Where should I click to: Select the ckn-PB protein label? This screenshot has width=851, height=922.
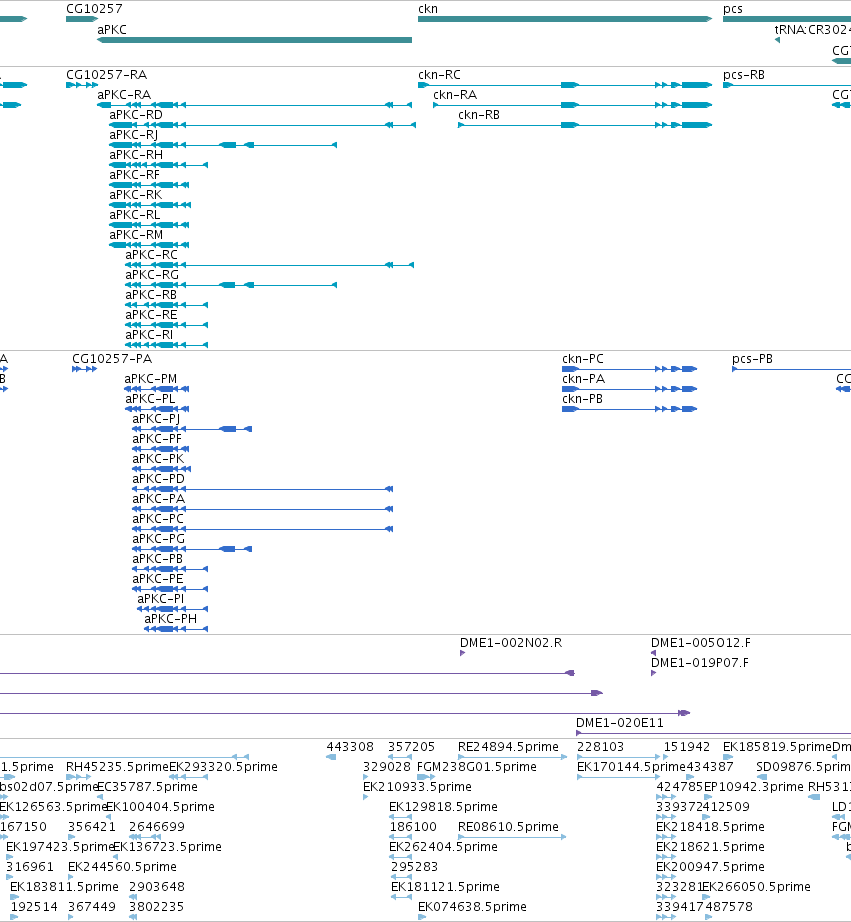click(582, 399)
